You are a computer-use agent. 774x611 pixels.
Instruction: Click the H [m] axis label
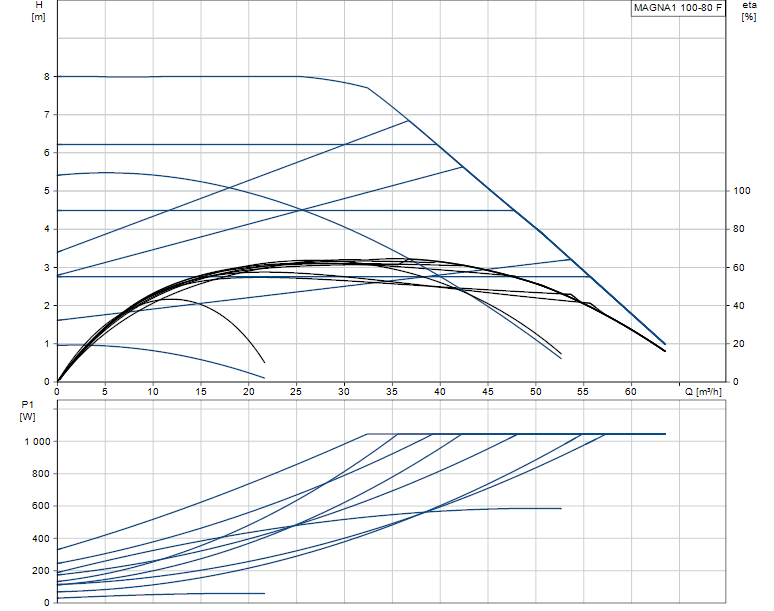pyautogui.click(x=39, y=11)
